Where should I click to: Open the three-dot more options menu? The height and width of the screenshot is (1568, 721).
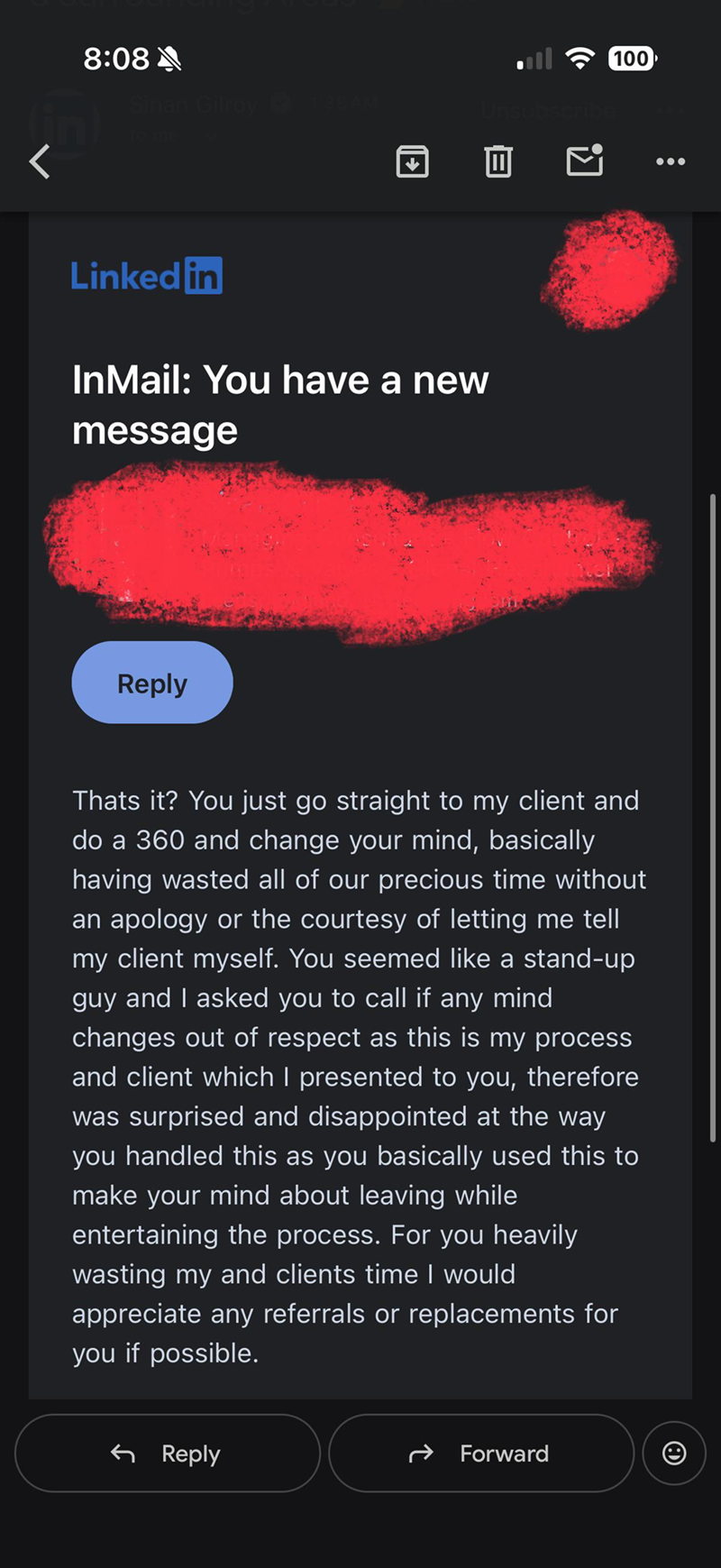tap(671, 161)
